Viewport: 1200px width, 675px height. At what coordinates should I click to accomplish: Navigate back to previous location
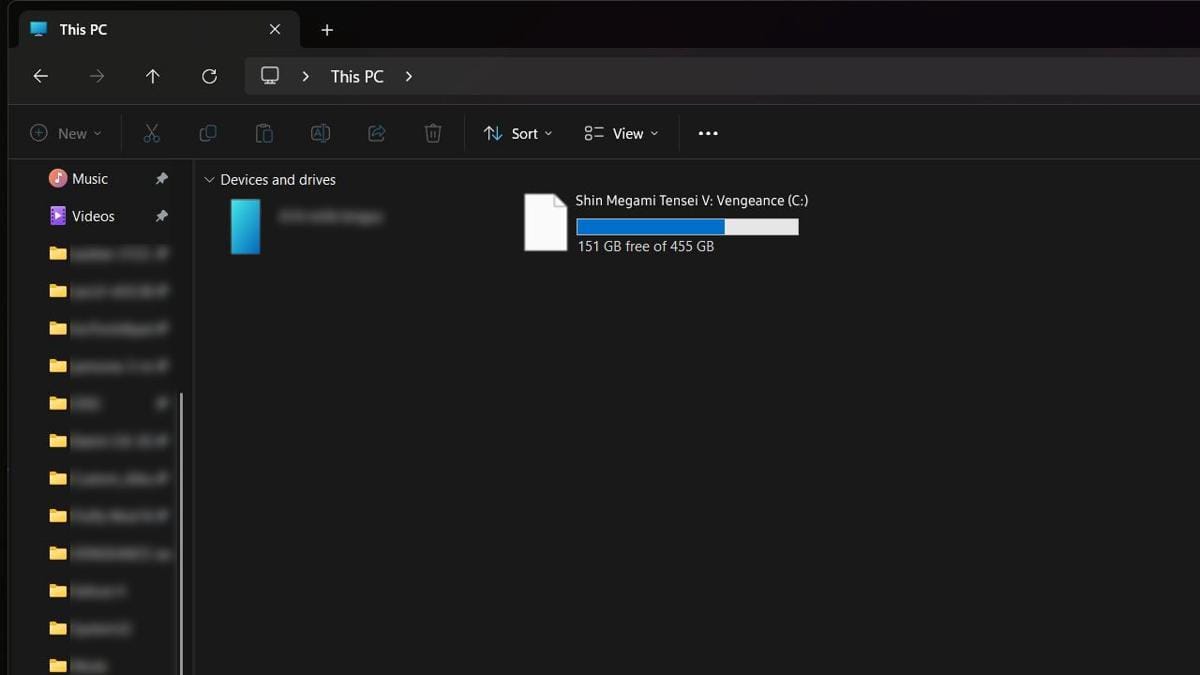(x=41, y=76)
